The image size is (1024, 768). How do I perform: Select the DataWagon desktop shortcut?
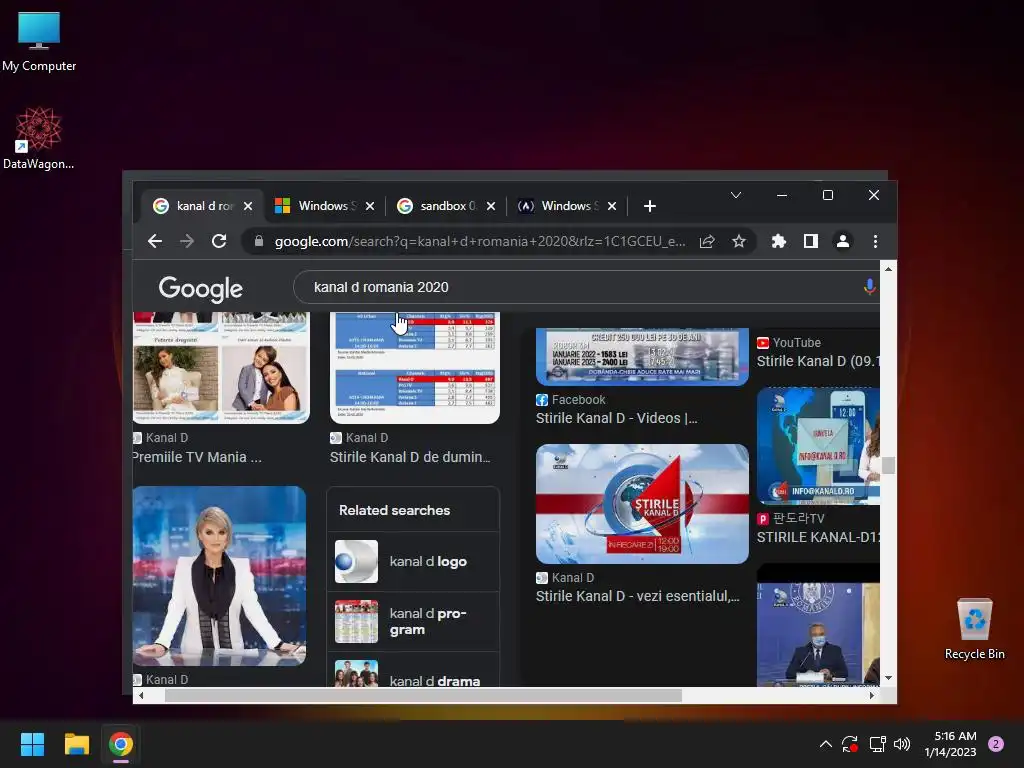(39, 138)
